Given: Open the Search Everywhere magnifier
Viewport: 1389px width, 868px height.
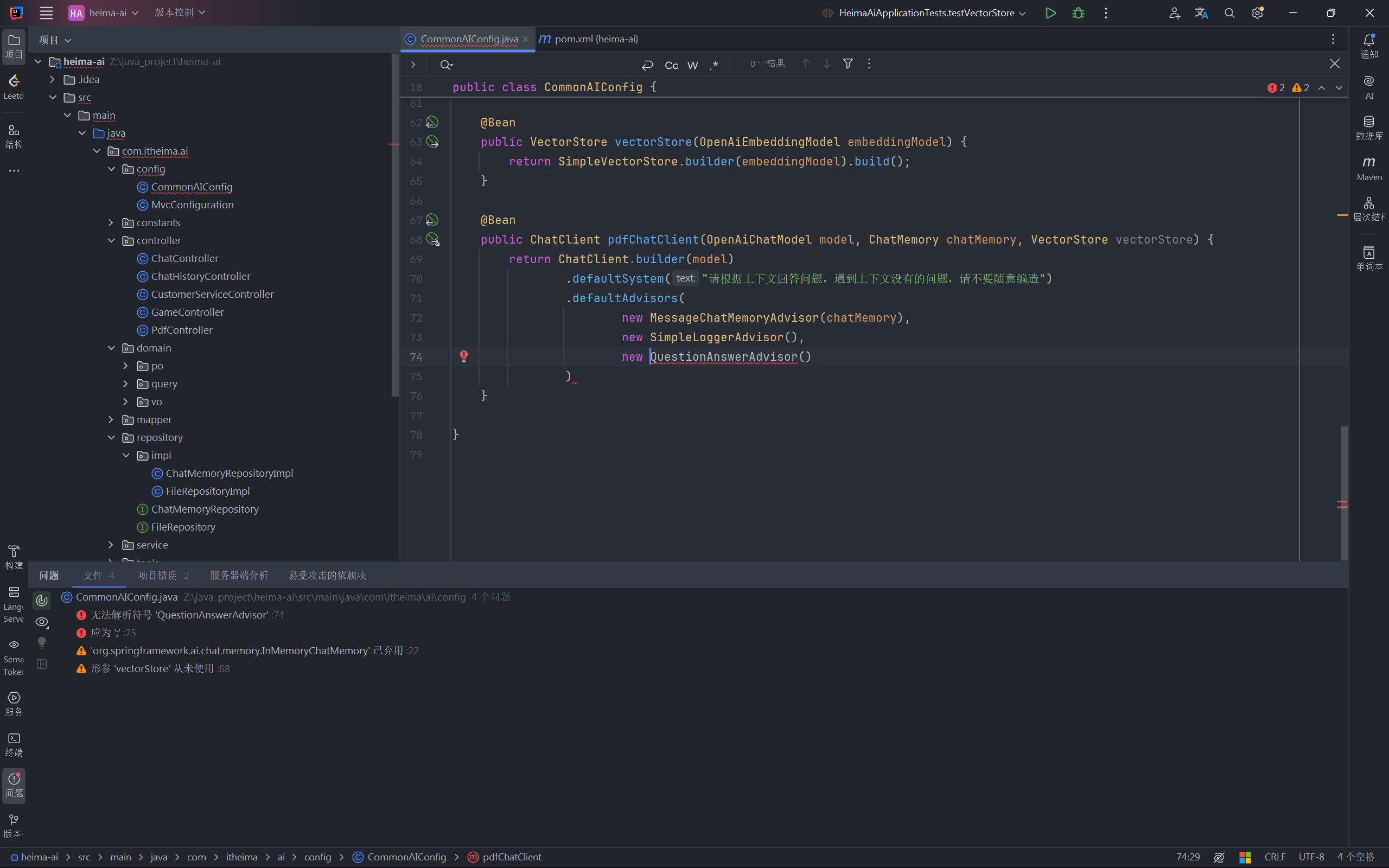Looking at the screenshot, I should [1229, 12].
